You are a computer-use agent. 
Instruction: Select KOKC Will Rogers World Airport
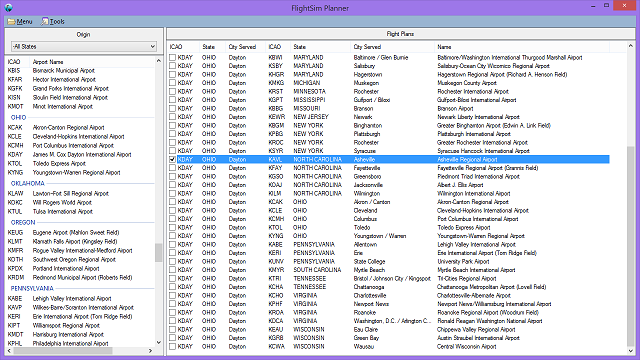click(x=80, y=202)
